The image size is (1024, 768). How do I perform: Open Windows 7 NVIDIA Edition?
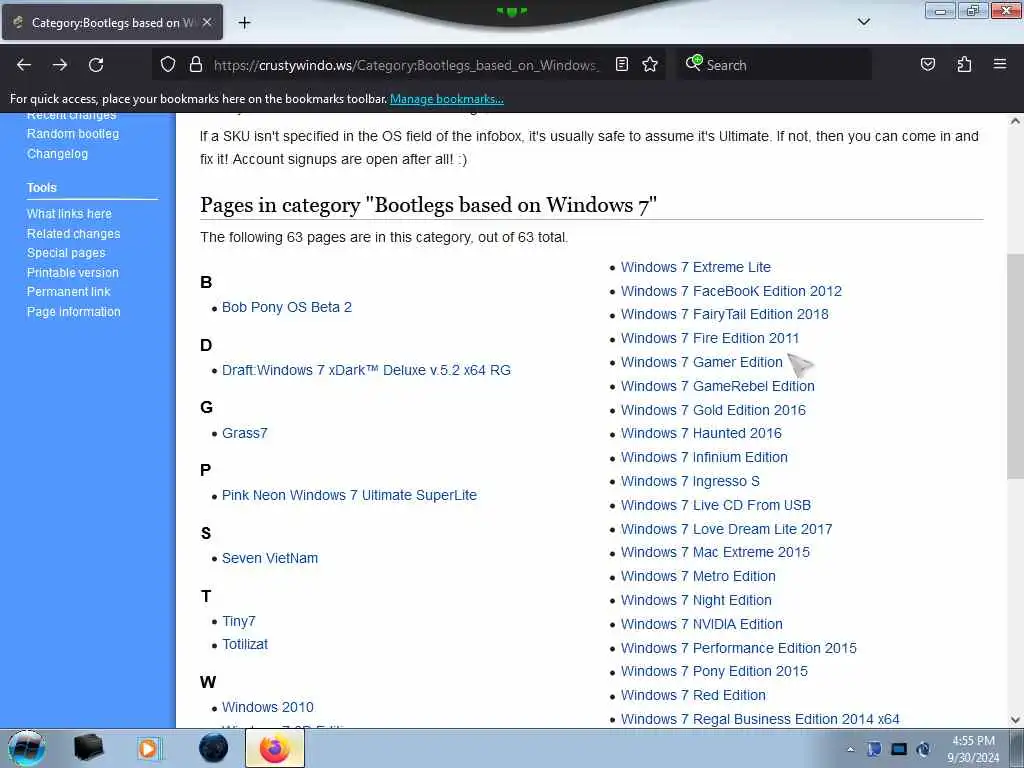tap(702, 624)
